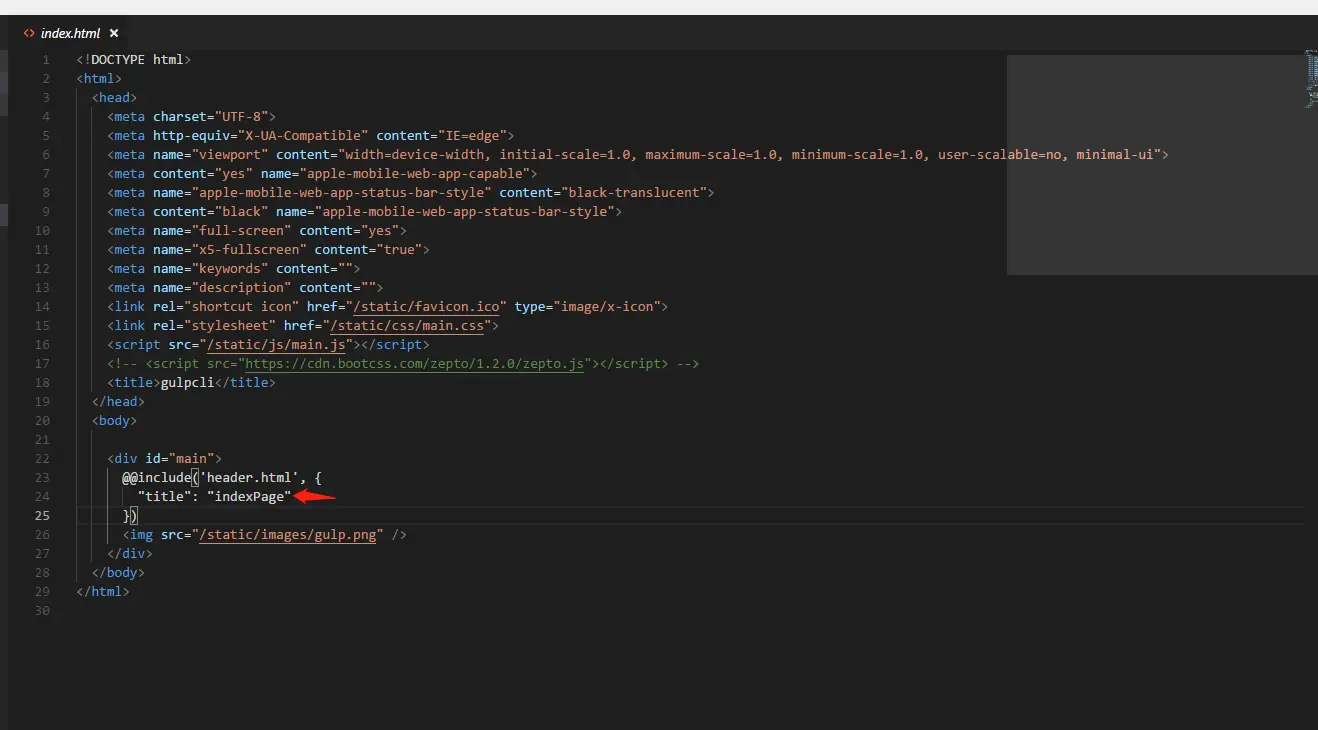The height and width of the screenshot is (730, 1318).
Task: Click the "black-translucent" content value
Action: coord(634,192)
